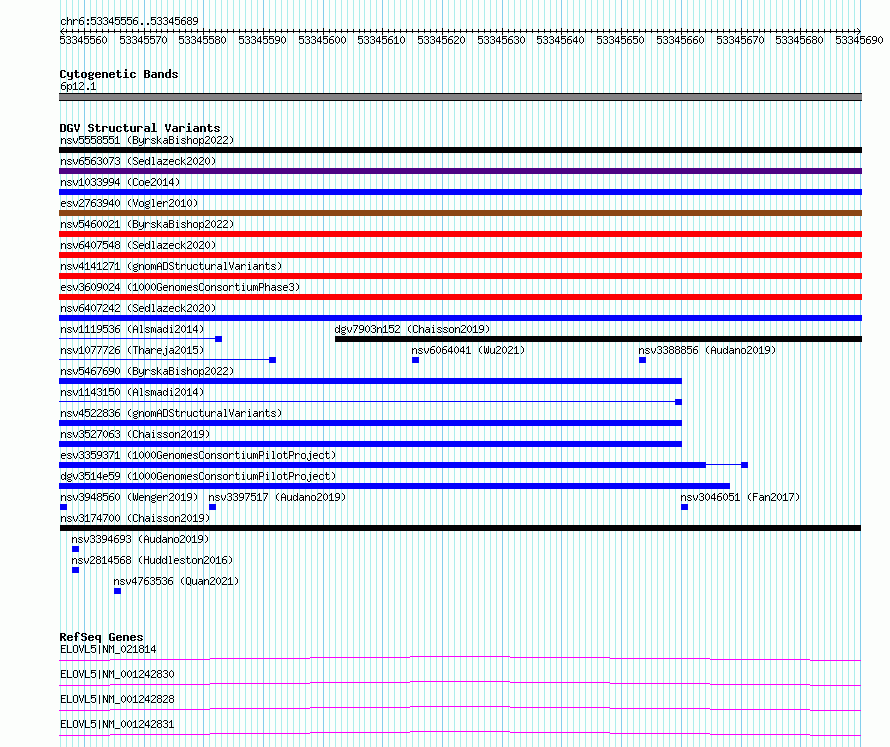The image size is (890, 747).
Task: Open variant nsv1143150 (Alsmadi2014)
Action: [x=132, y=392]
